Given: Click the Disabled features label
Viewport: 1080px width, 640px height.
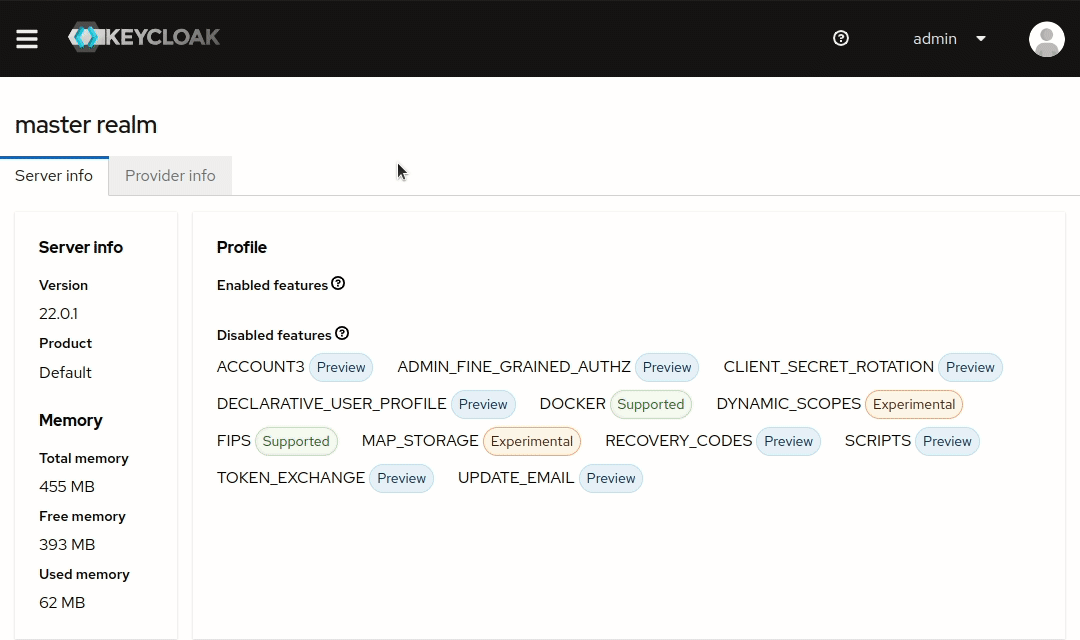Looking at the screenshot, I should (x=274, y=336).
